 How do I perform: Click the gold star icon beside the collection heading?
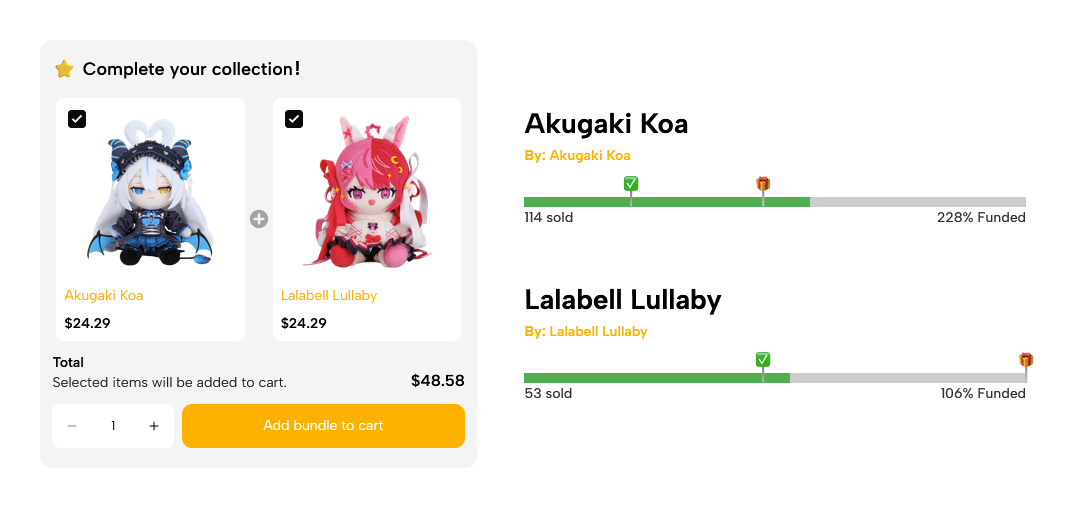click(x=64, y=69)
